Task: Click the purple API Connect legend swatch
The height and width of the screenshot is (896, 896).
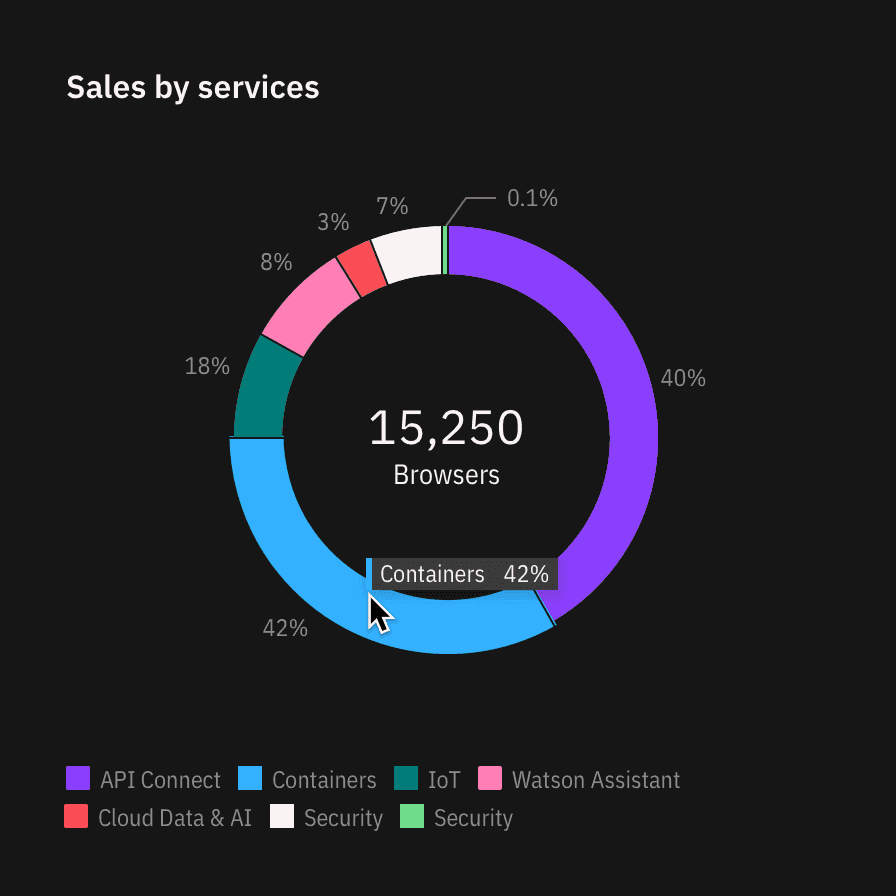Action: coord(78,779)
